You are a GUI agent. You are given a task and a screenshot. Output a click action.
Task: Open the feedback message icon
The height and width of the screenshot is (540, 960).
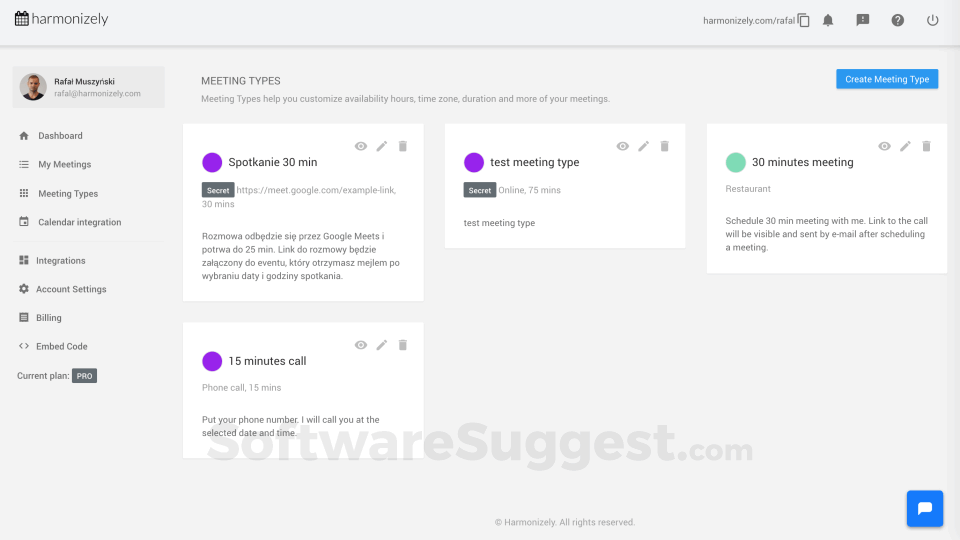tap(863, 20)
